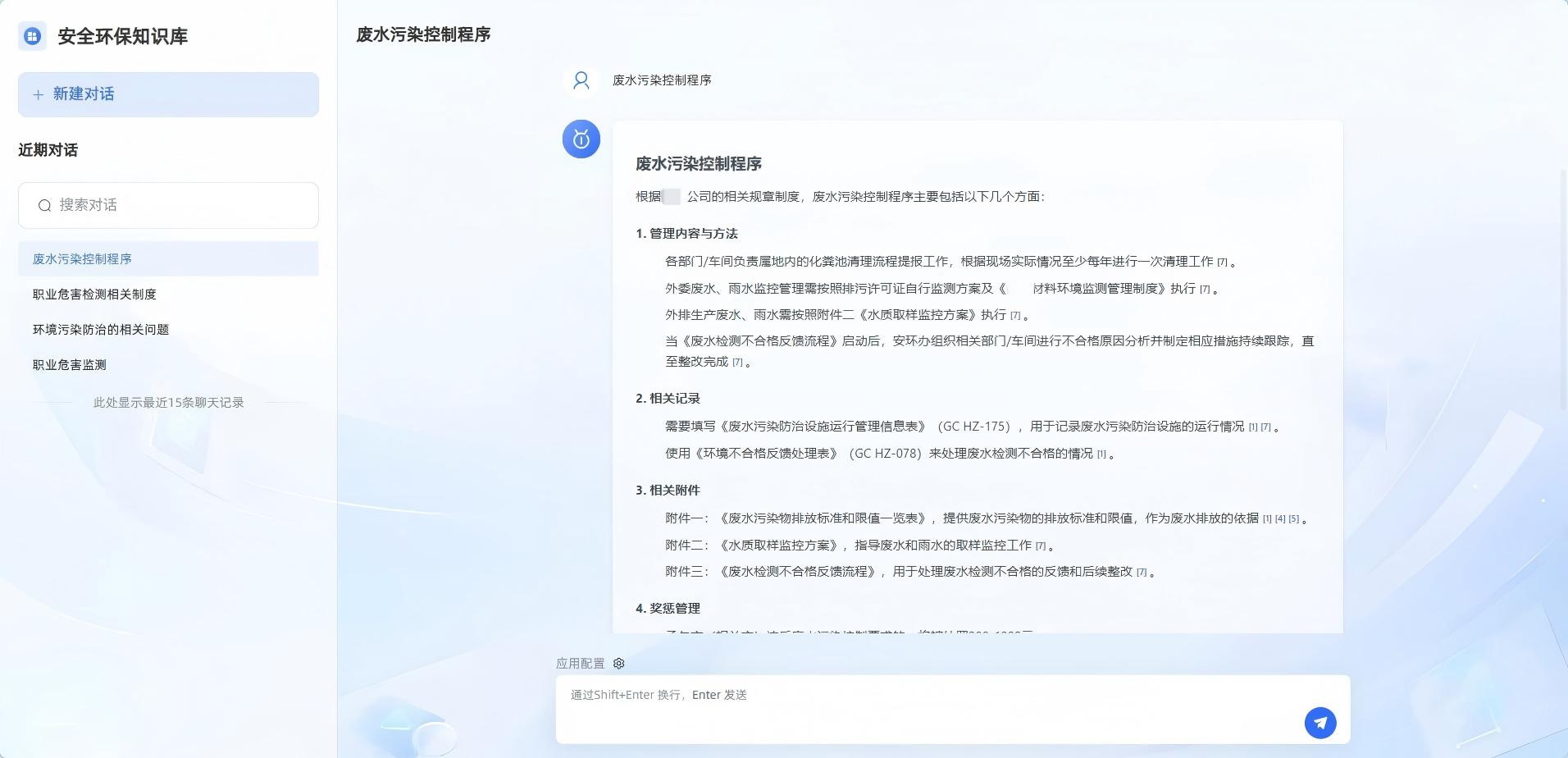Start a new chat with 新建对话

[x=168, y=95]
